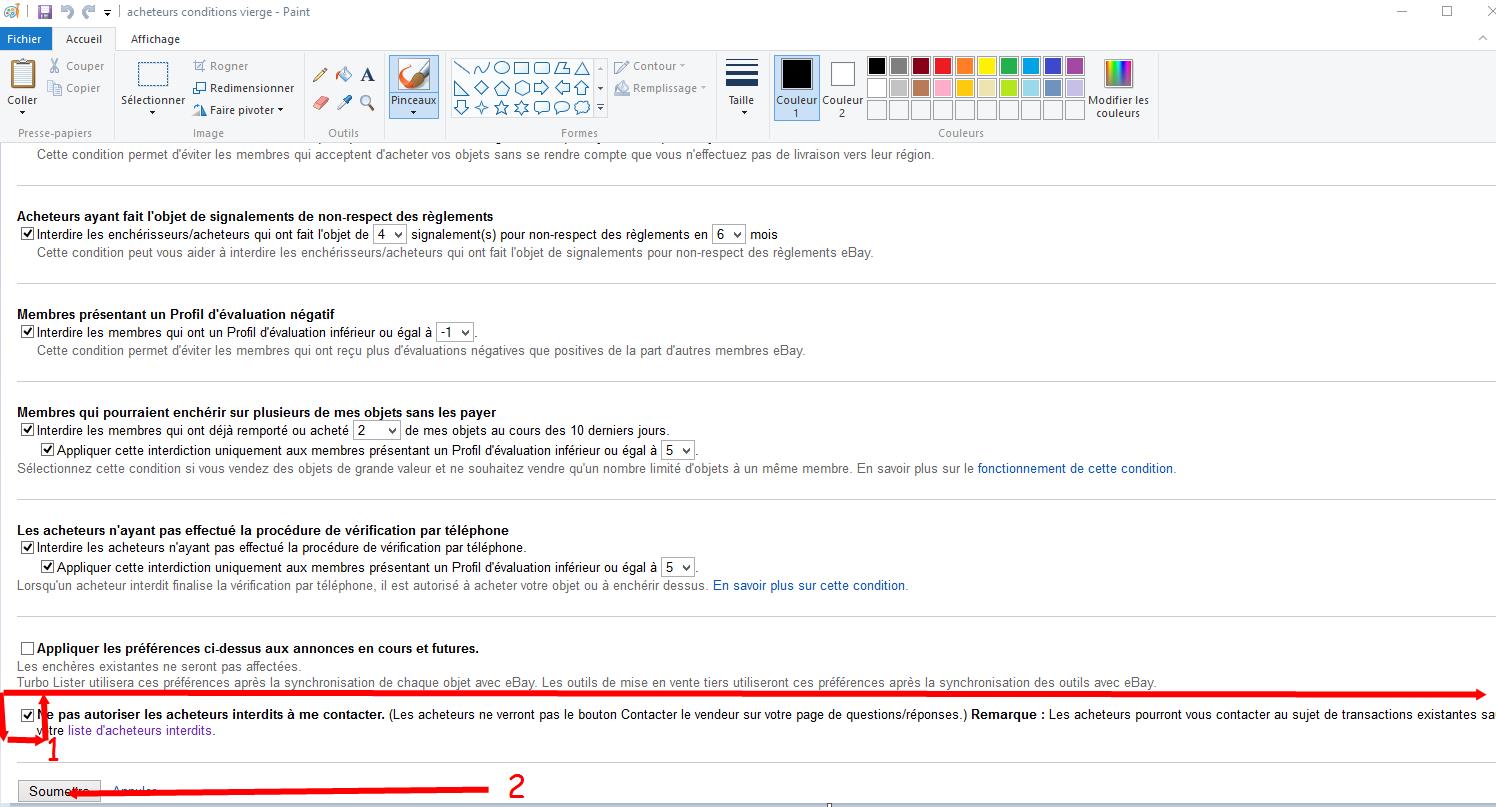Choose the Line shape
The image size is (1496, 807).
click(x=462, y=68)
